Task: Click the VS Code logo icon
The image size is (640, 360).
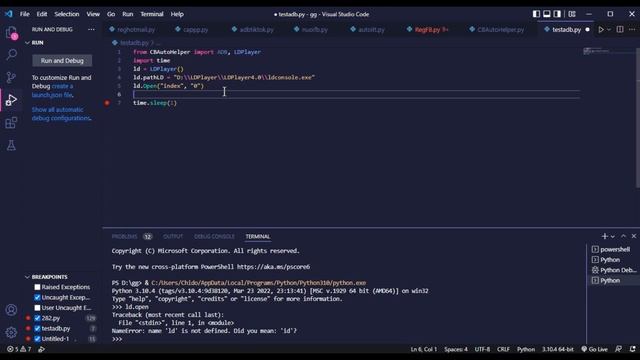Action: (x=9, y=14)
